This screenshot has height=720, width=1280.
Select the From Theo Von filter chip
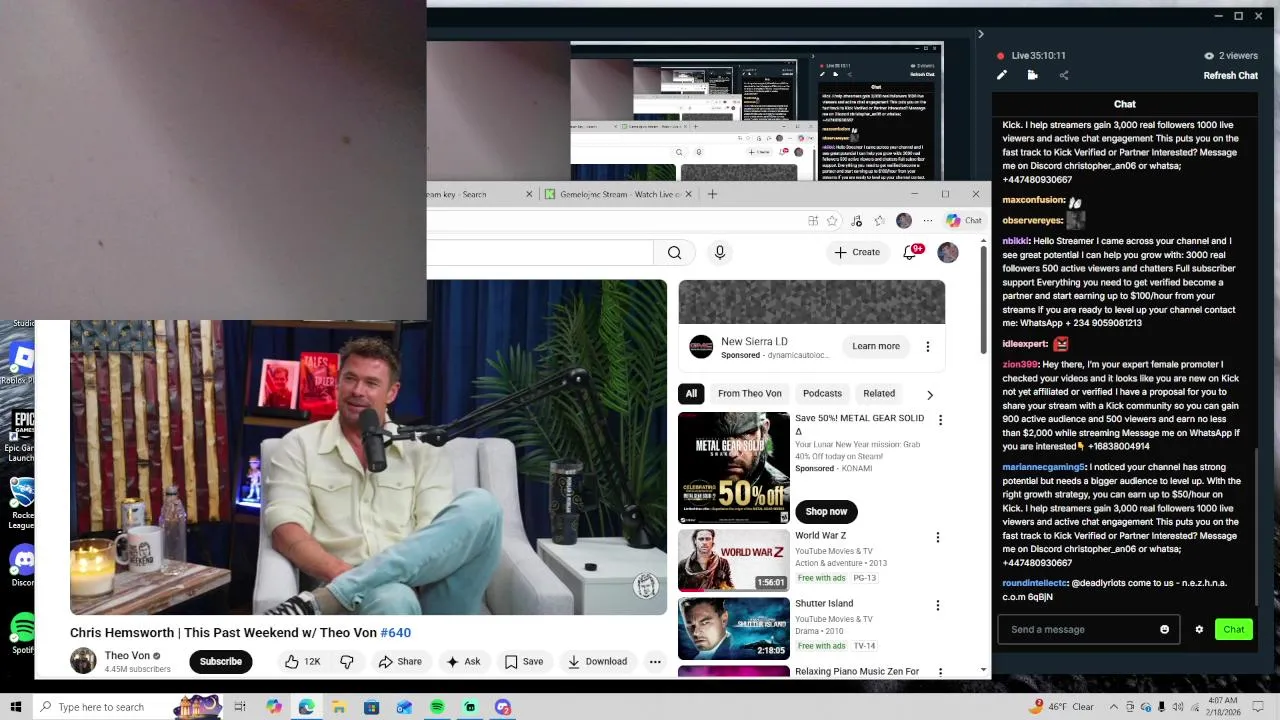749,393
